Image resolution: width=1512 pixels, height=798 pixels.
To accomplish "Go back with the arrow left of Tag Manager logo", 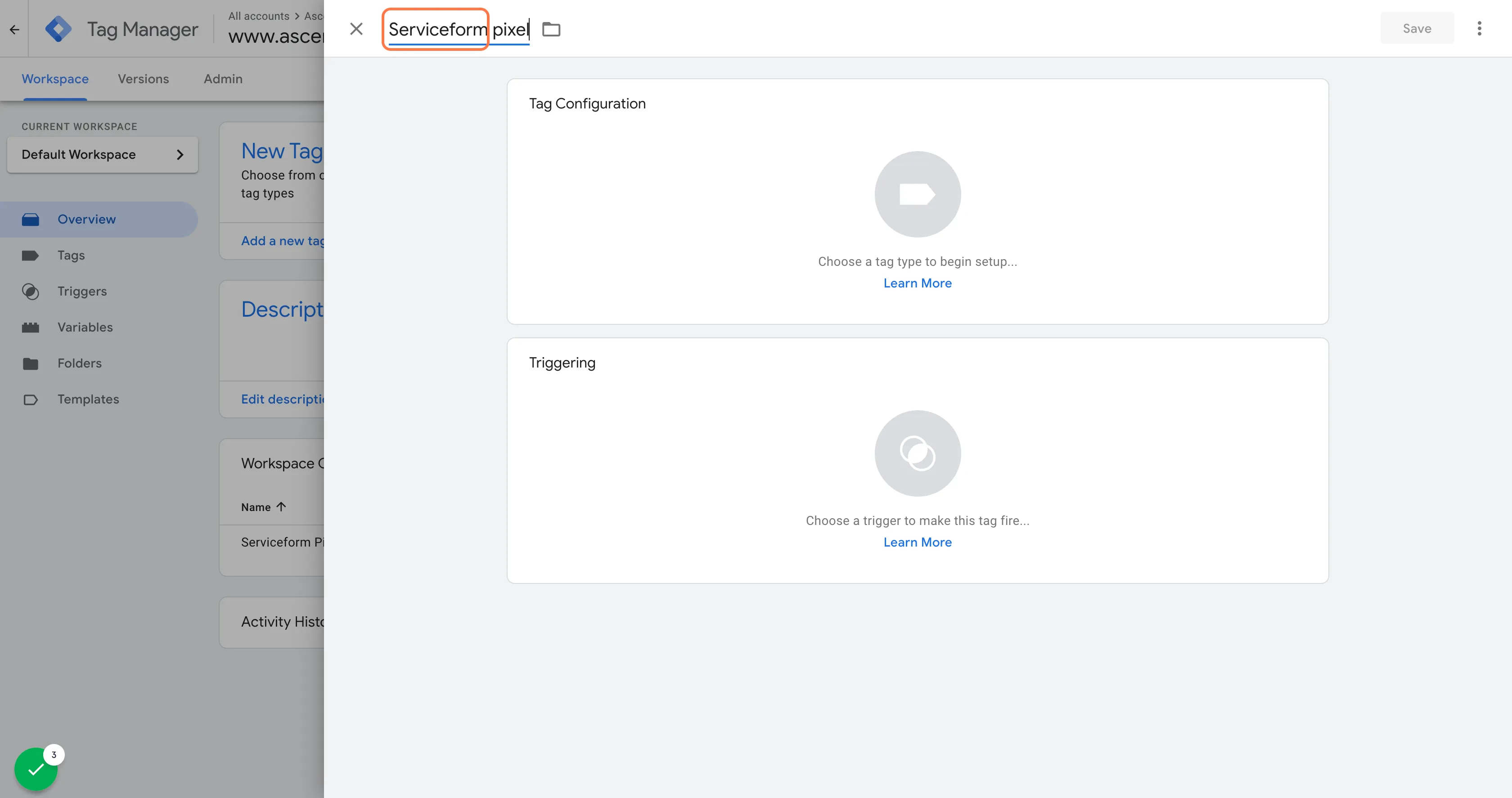I will click(15, 29).
